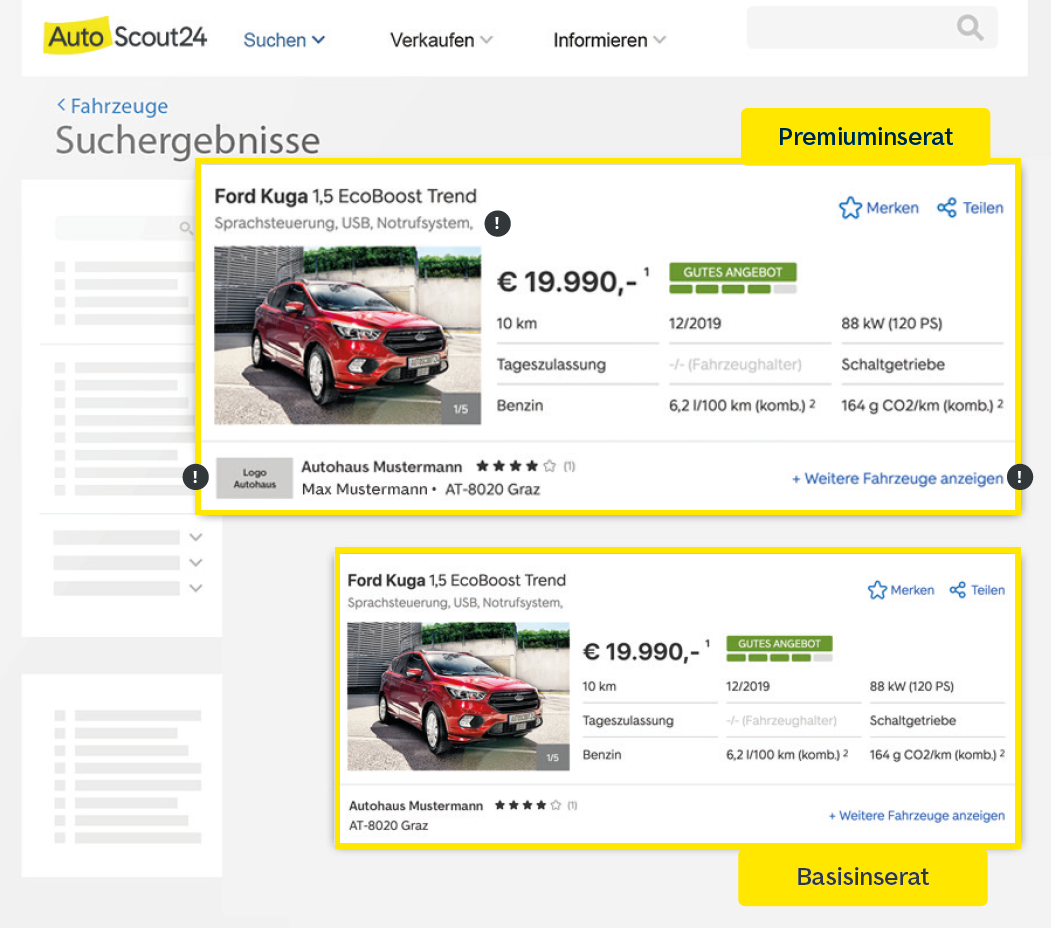Click the dealer star rating in the premium listing
Image resolution: width=1051 pixels, height=928 pixels.
(x=516, y=466)
